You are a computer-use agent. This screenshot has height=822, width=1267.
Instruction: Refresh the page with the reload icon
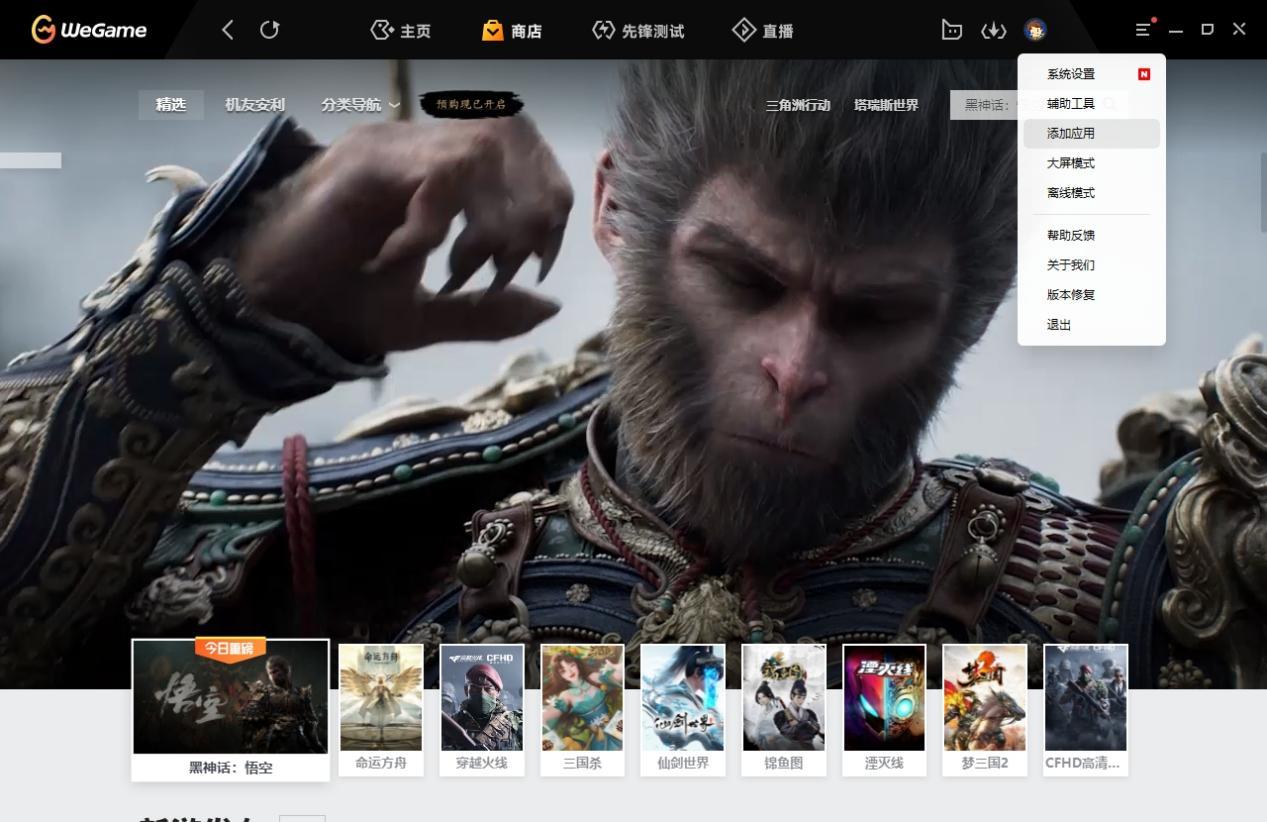coord(269,30)
